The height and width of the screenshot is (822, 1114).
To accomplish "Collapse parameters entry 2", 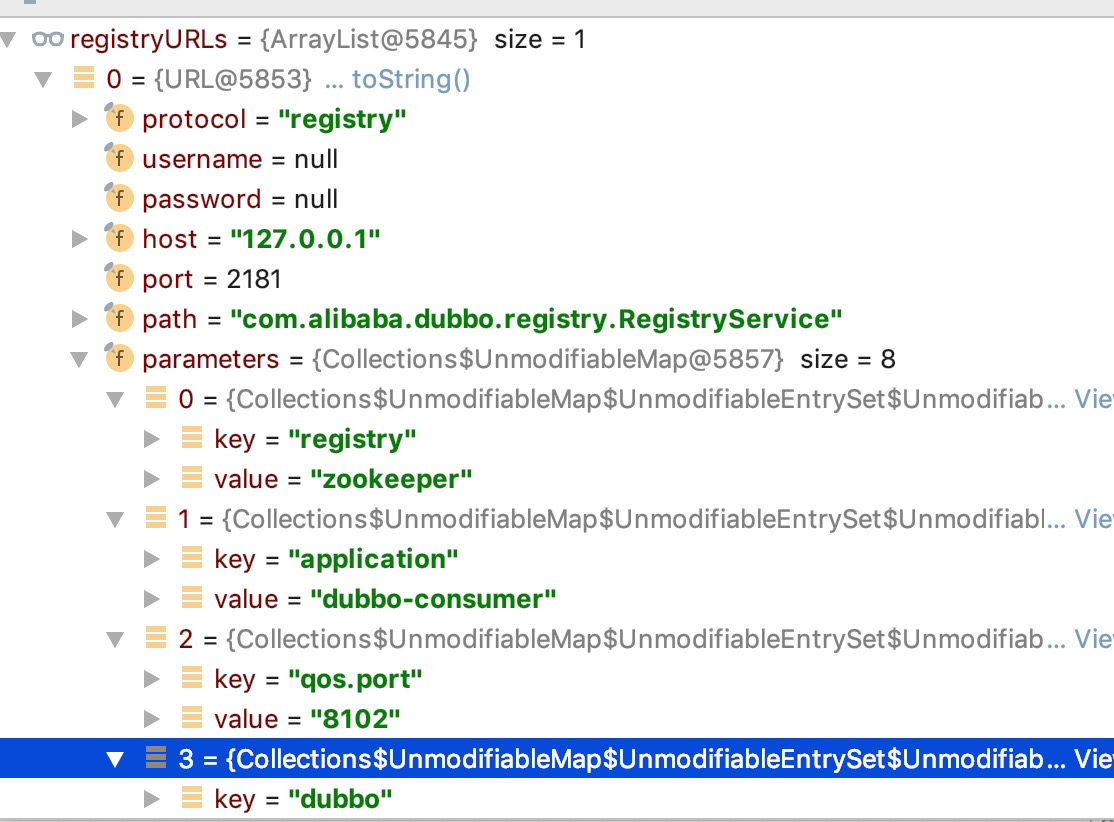I will tap(115, 639).
